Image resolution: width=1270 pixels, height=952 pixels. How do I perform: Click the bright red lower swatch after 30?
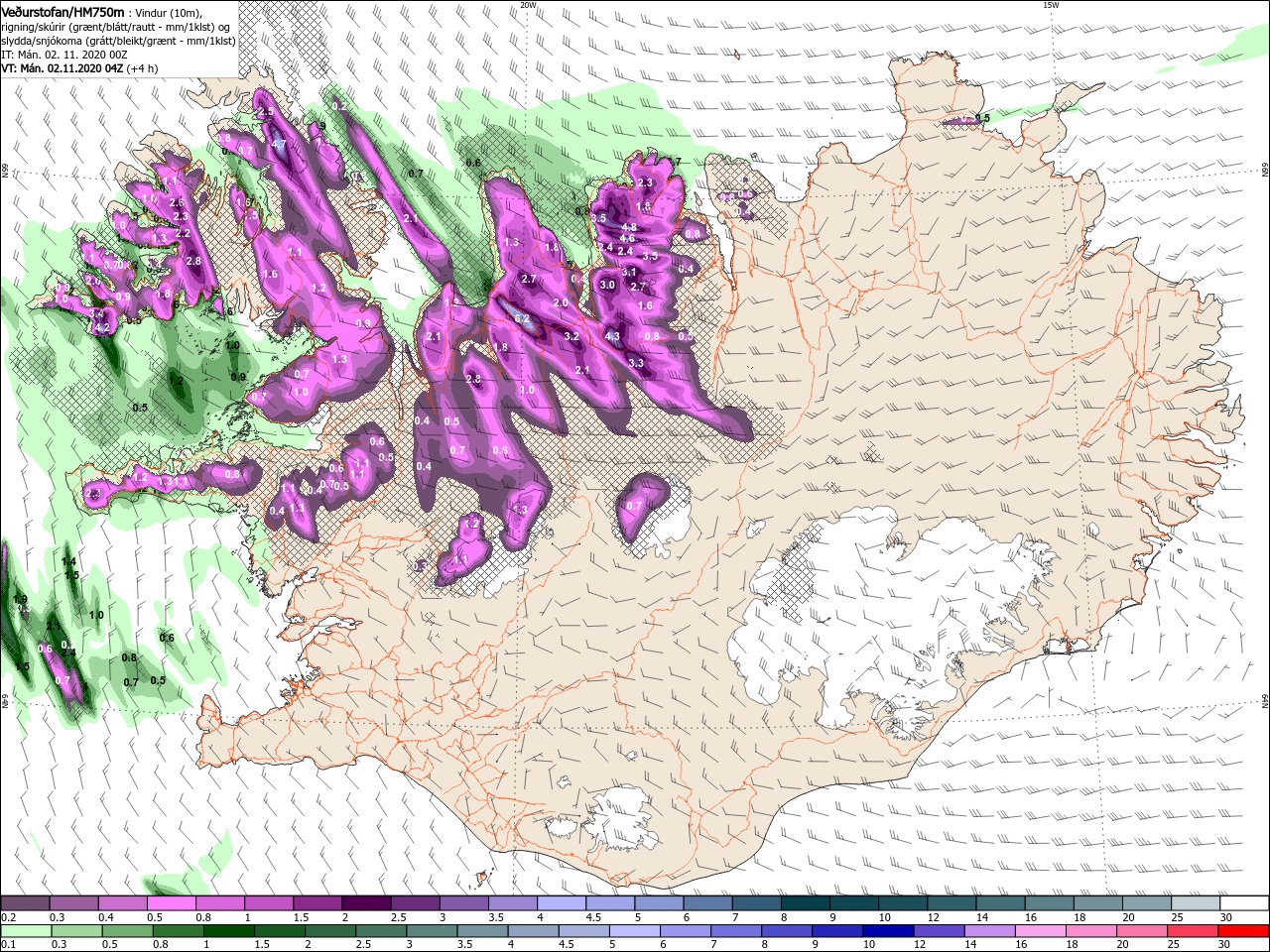point(1243,930)
